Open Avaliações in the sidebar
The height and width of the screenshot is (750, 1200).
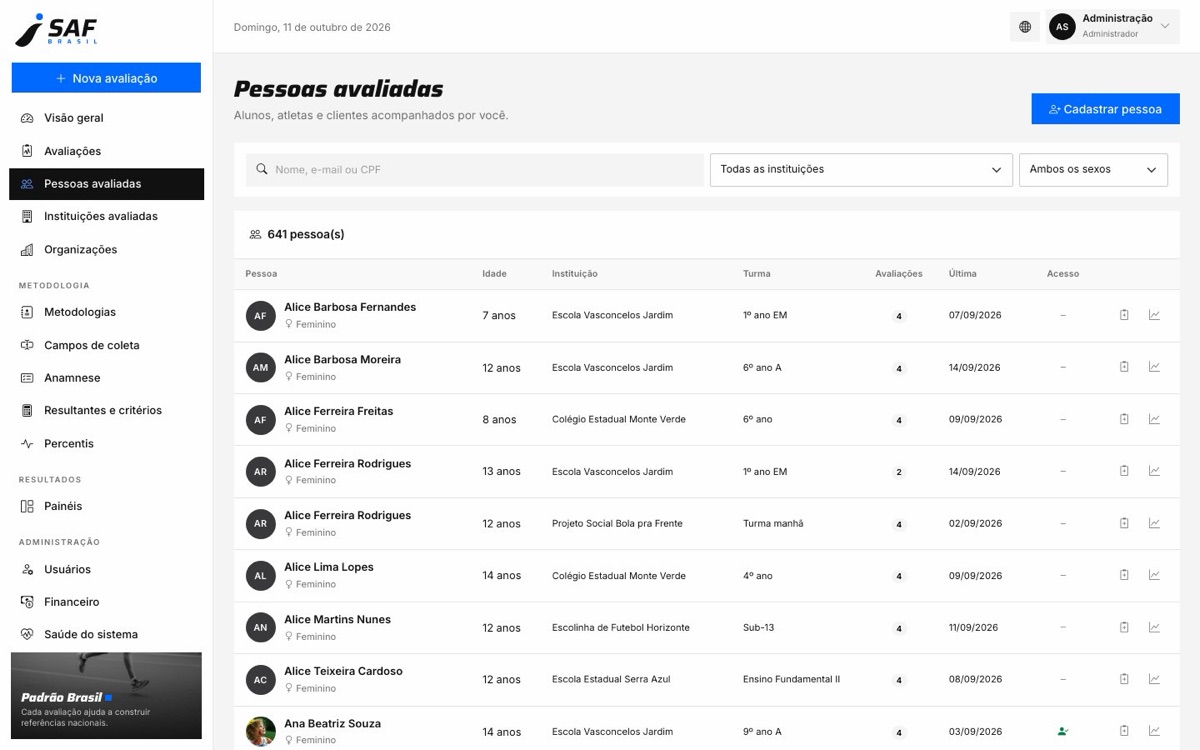point(106,151)
